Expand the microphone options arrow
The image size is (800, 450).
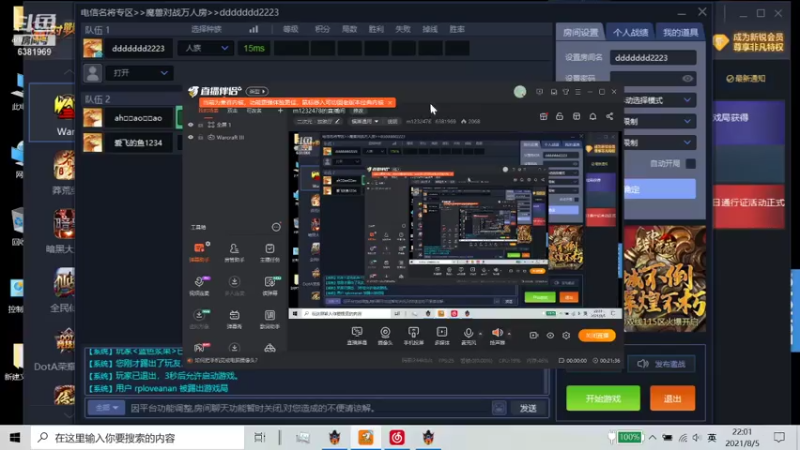480,334
